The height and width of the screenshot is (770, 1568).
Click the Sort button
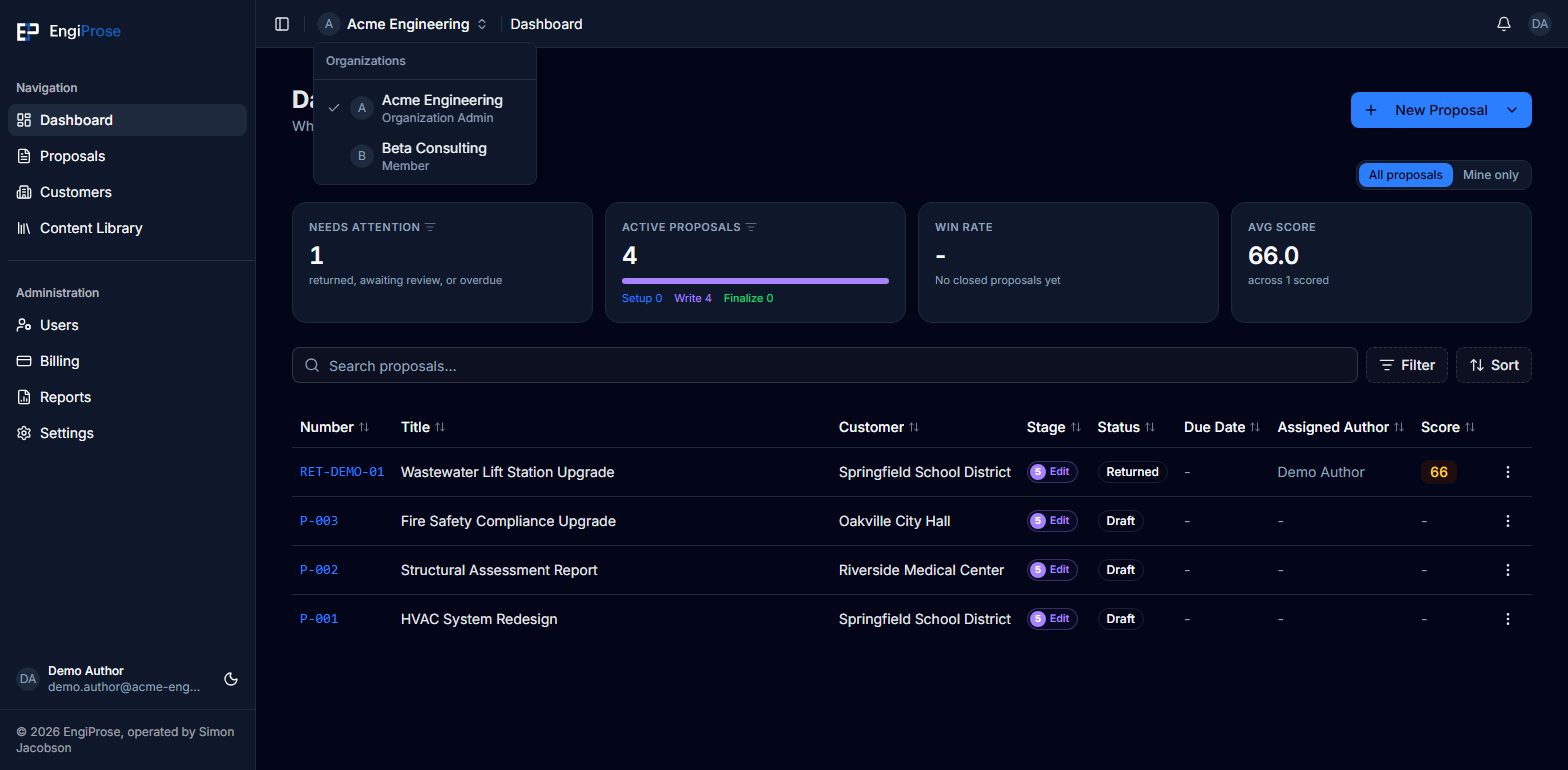pyautogui.click(x=1493, y=365)
